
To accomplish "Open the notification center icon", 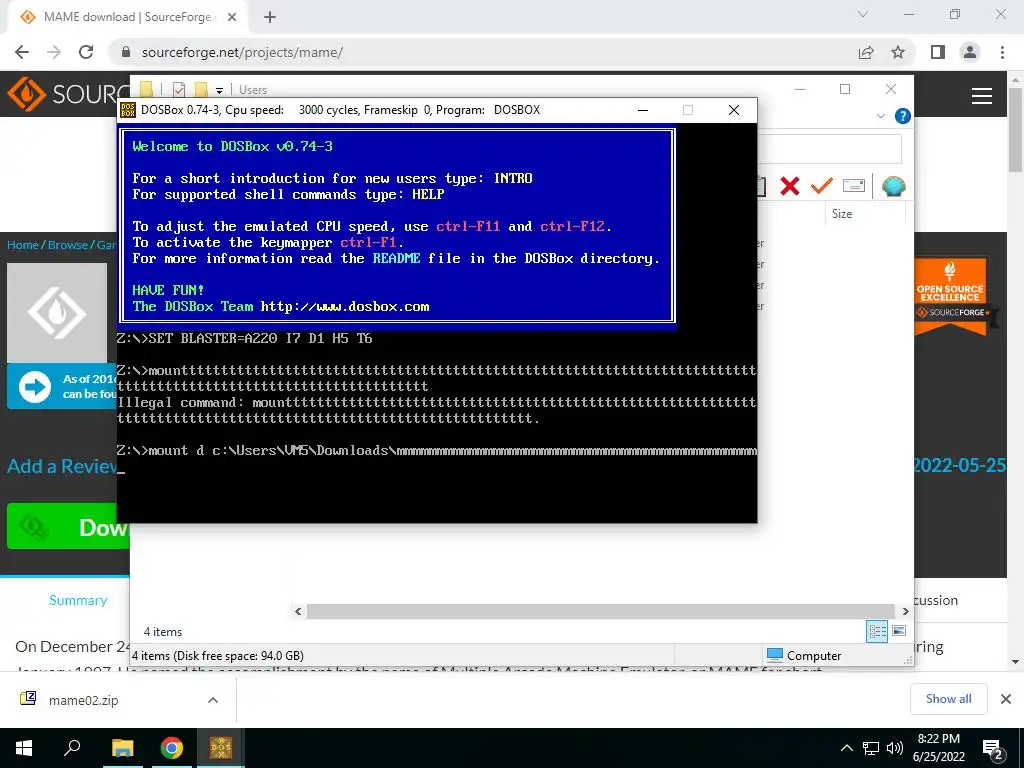I will pos(993,748).
